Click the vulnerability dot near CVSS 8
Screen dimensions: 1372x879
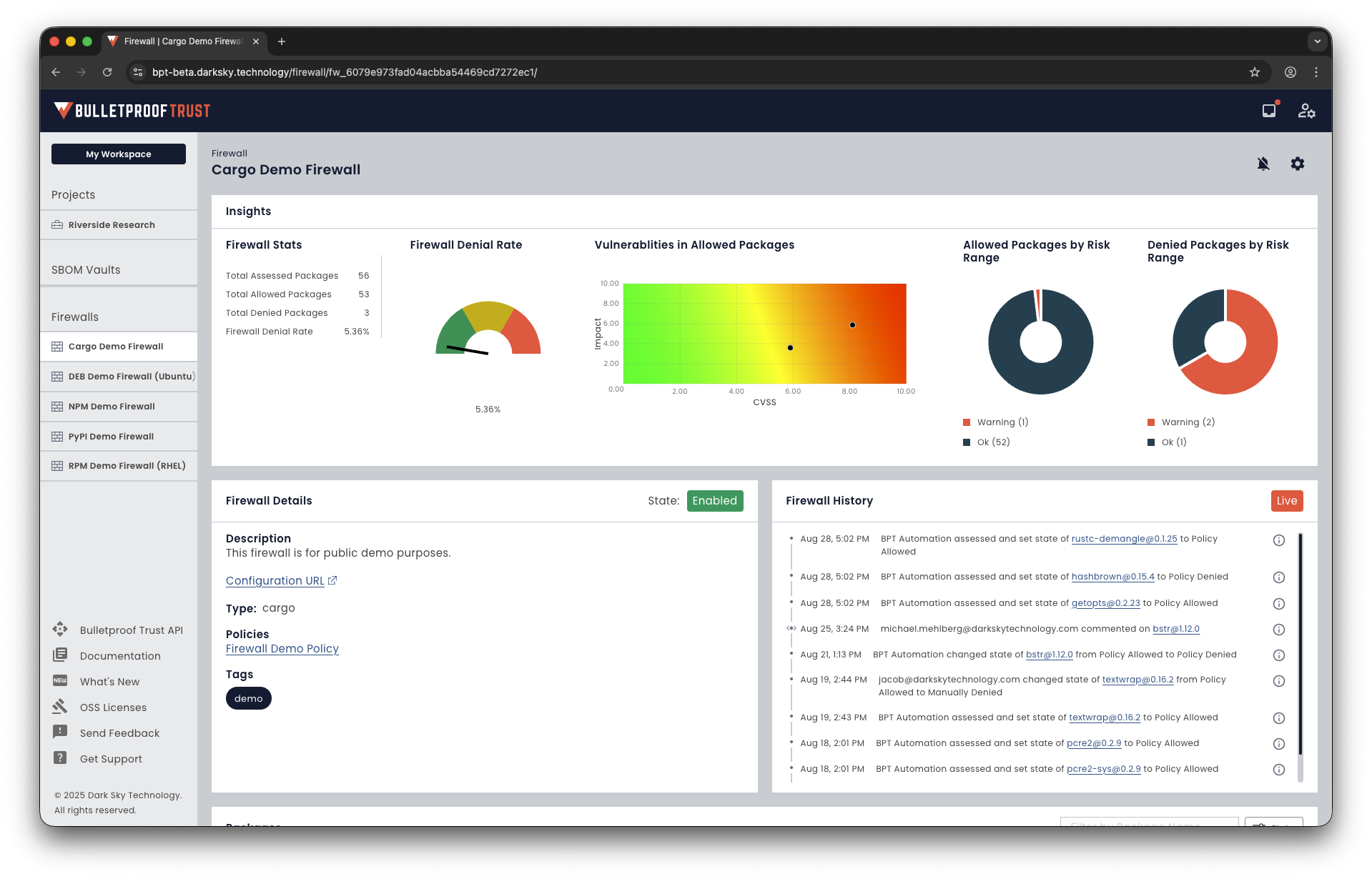point(852,325)
